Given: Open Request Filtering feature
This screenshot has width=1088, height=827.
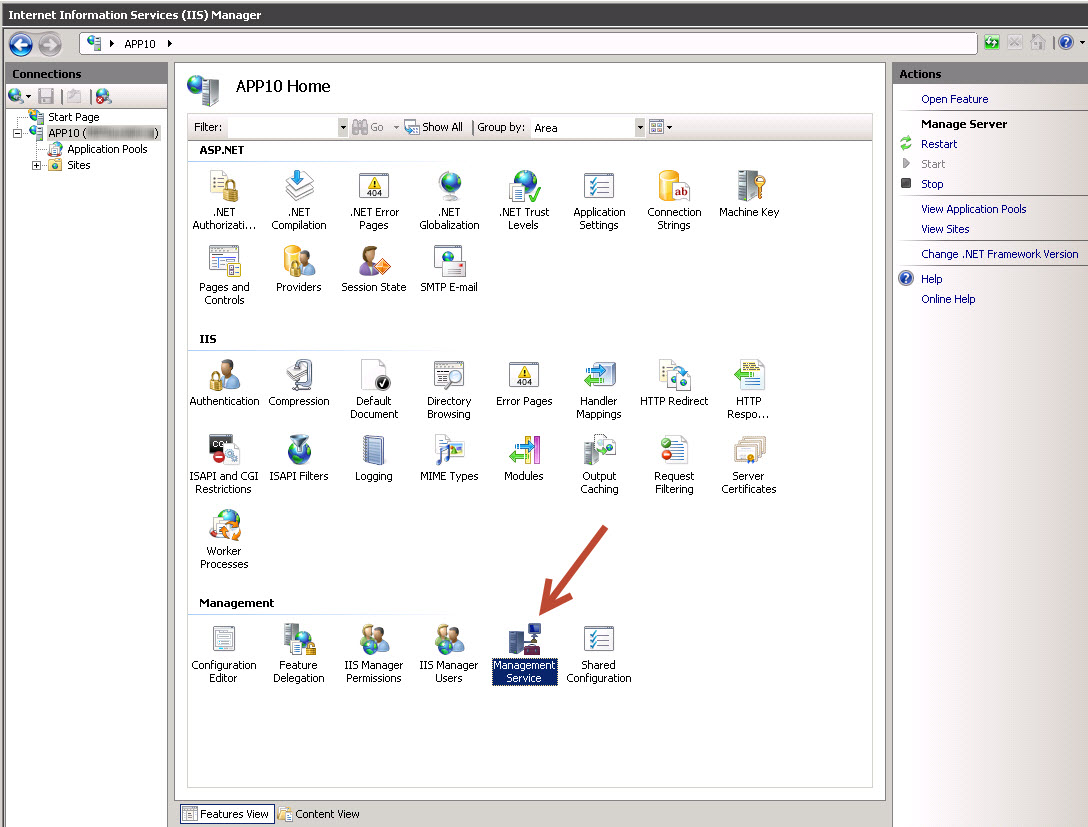Looking at the screenshot, I should pyautogui.click(x=674, y=464).
